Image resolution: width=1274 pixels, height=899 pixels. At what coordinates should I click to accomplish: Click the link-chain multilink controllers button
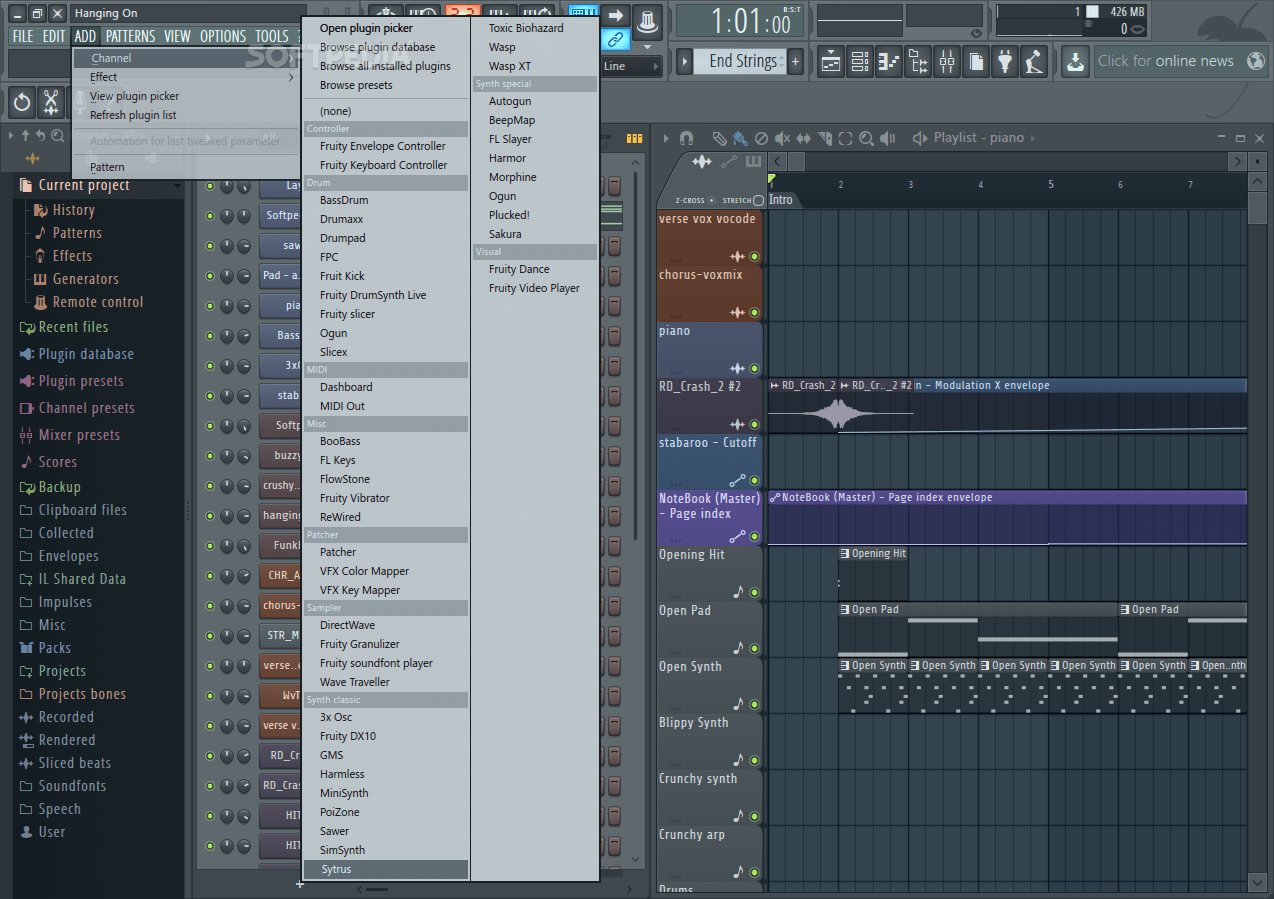(x=616, y=40)
